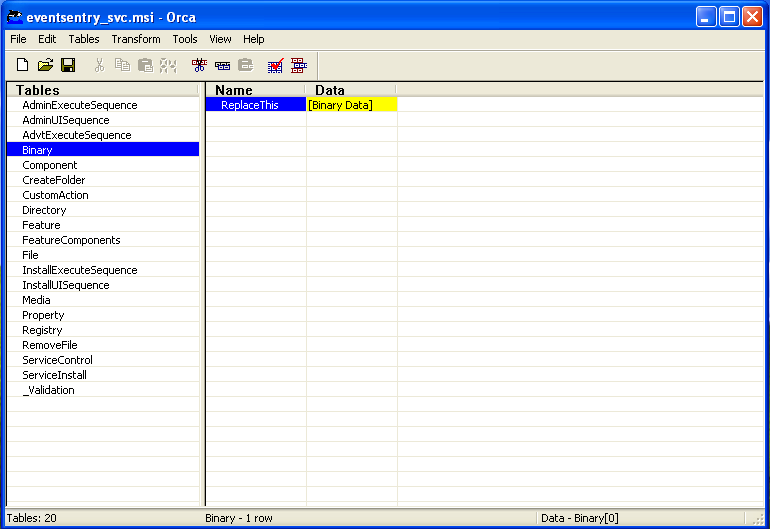
Task: Select the Directory table
Action: tap(103, 210)
